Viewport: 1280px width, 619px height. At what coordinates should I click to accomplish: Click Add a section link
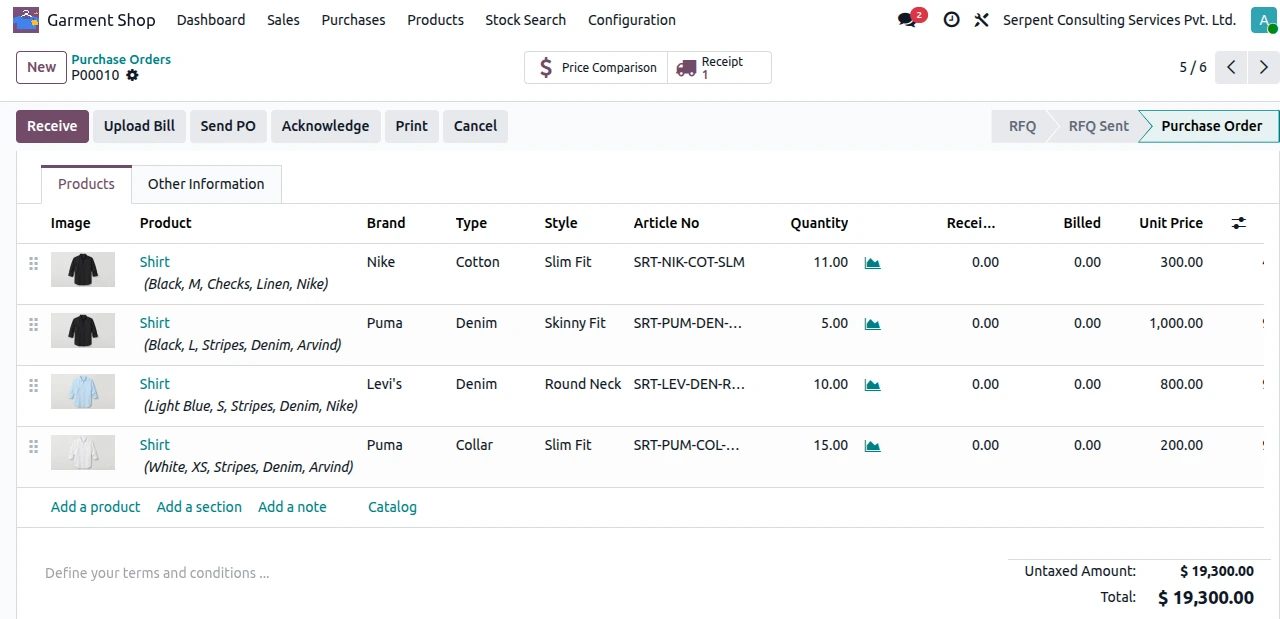coord(199,507)
